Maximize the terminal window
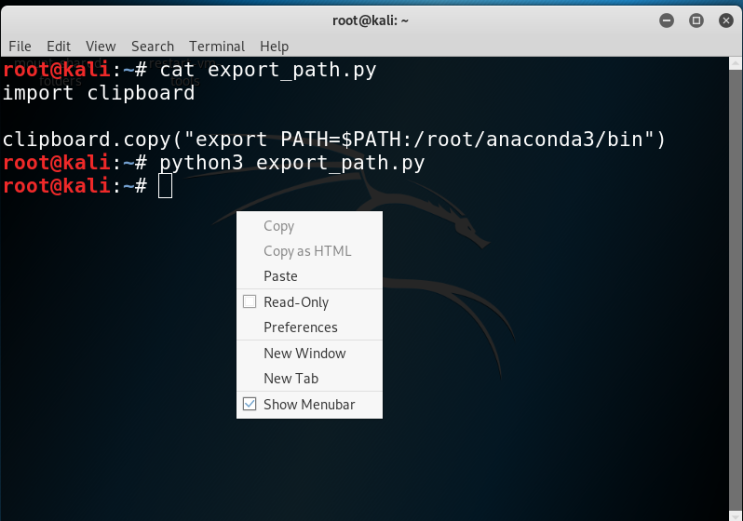Screen dimensions: 743x521 click(x=696, y=20)
